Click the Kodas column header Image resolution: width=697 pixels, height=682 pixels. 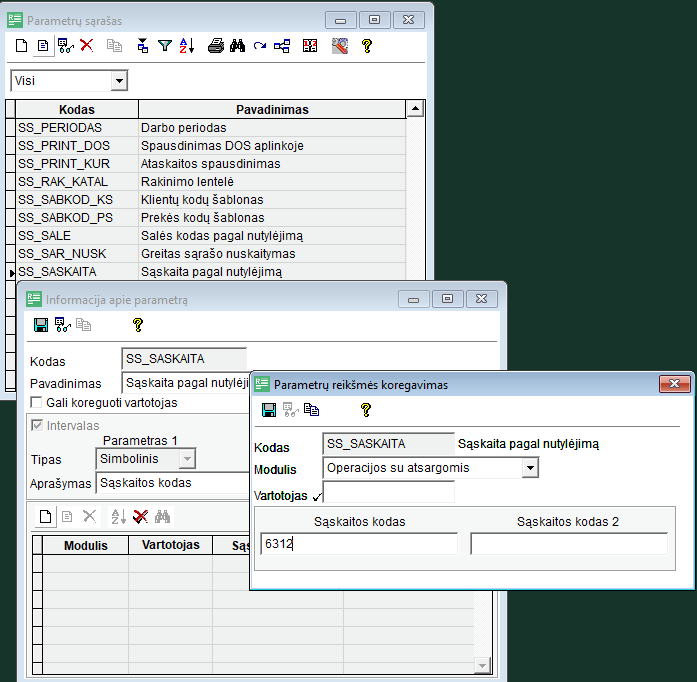click(77, 109)
